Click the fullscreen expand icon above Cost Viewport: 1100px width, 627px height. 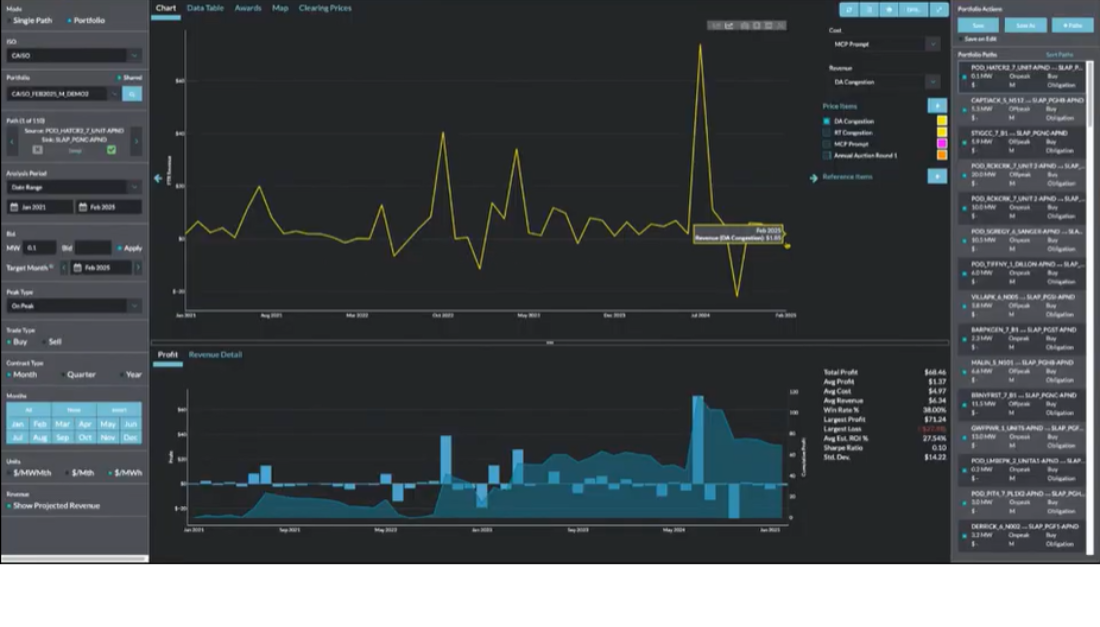pyautogui.click(x=939, y=9)
